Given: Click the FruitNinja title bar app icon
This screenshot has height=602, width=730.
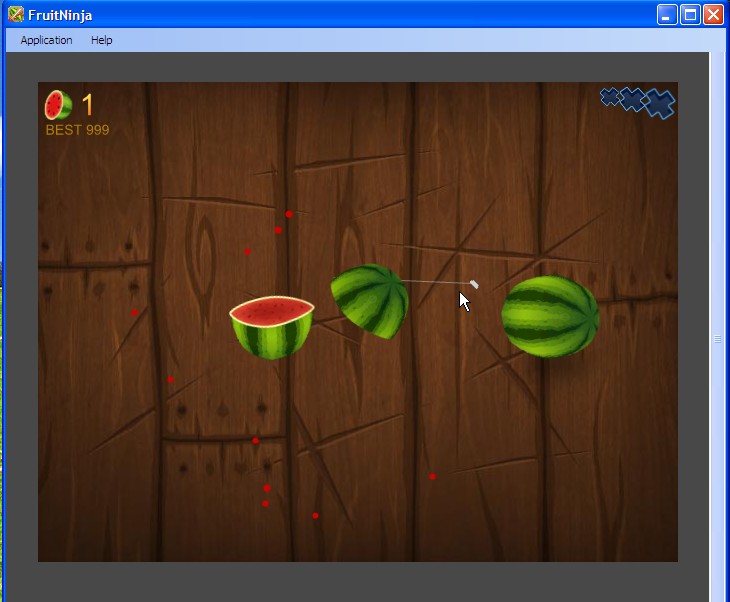Looking at the screenshot, I should point(16,15).
